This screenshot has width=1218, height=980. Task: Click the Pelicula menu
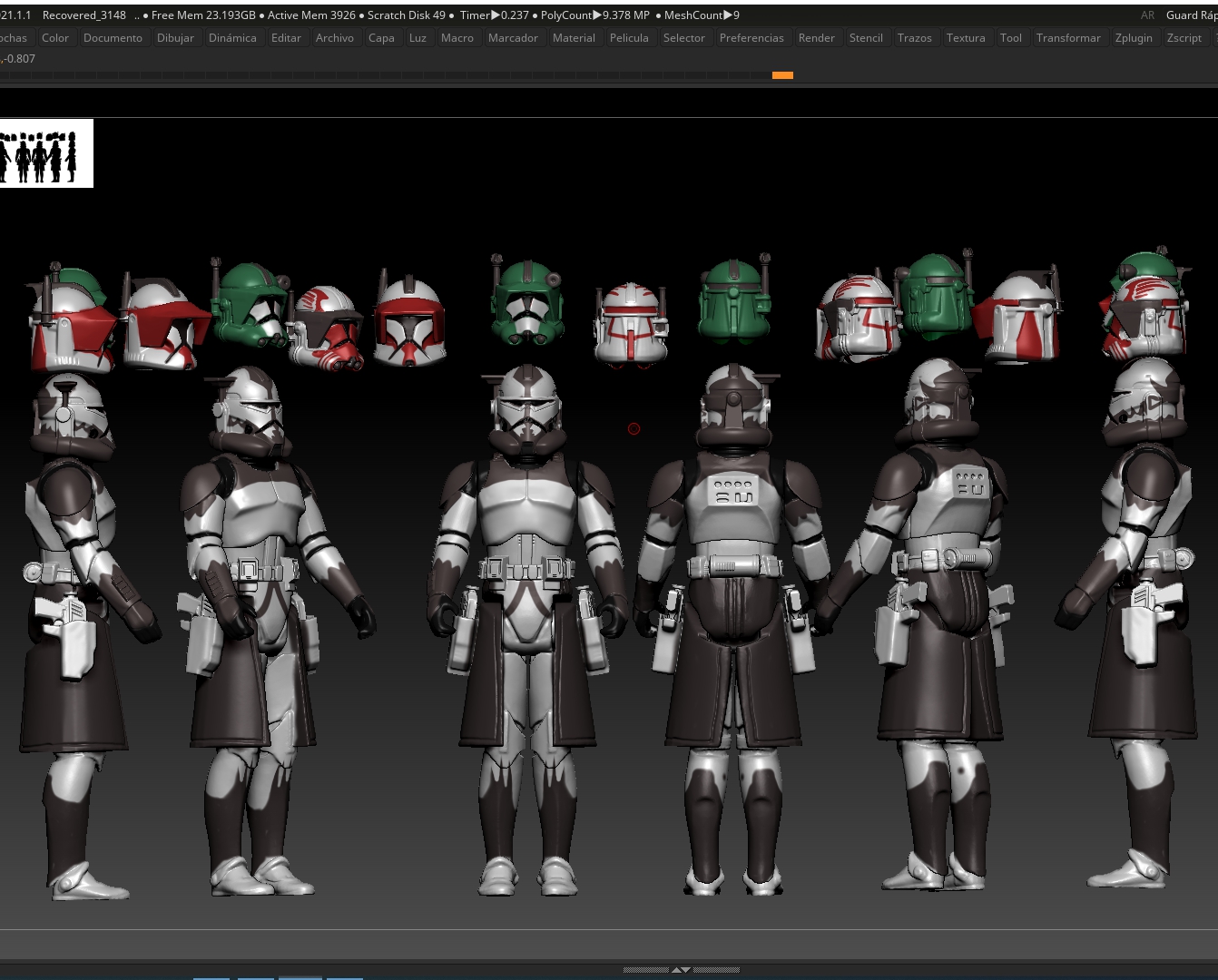[629, 38]
